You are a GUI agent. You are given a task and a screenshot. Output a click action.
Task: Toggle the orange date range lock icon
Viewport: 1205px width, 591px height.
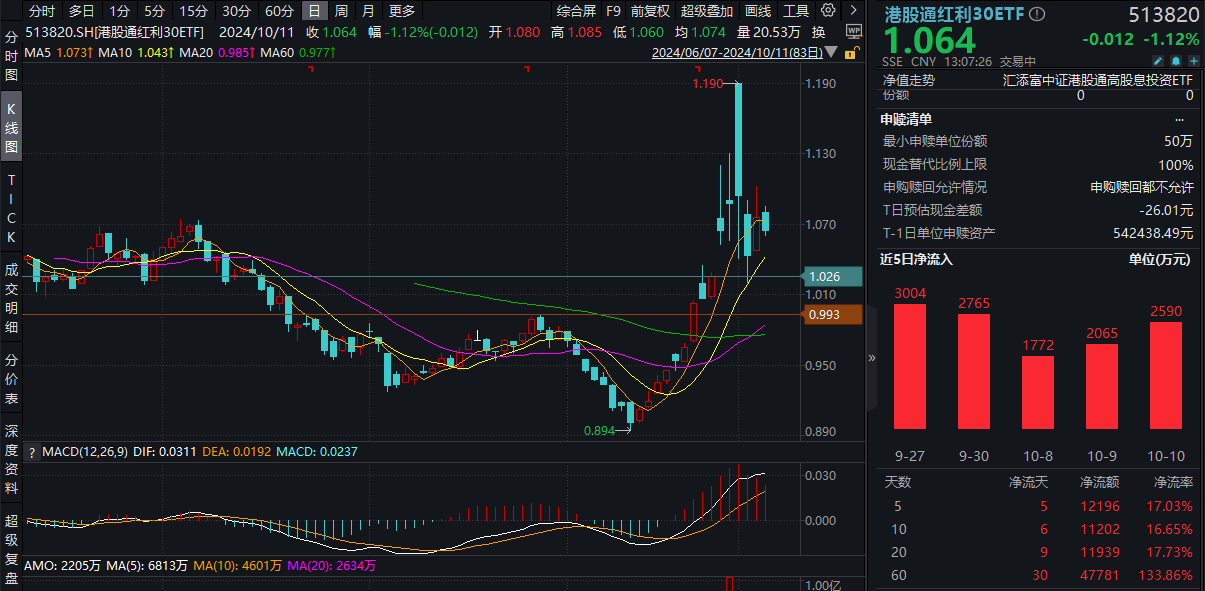(x=850, y=52)
